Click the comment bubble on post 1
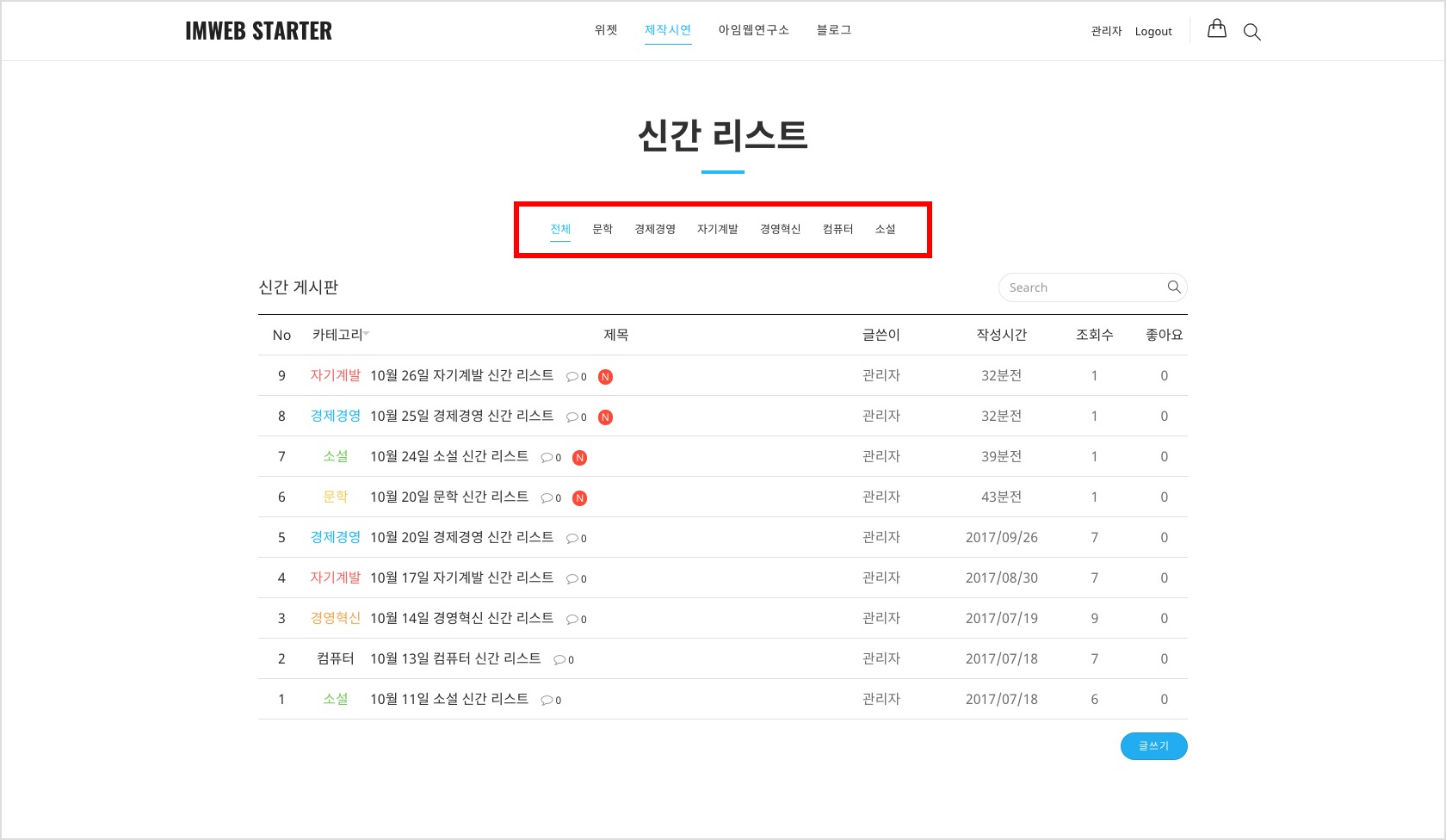 547,701
